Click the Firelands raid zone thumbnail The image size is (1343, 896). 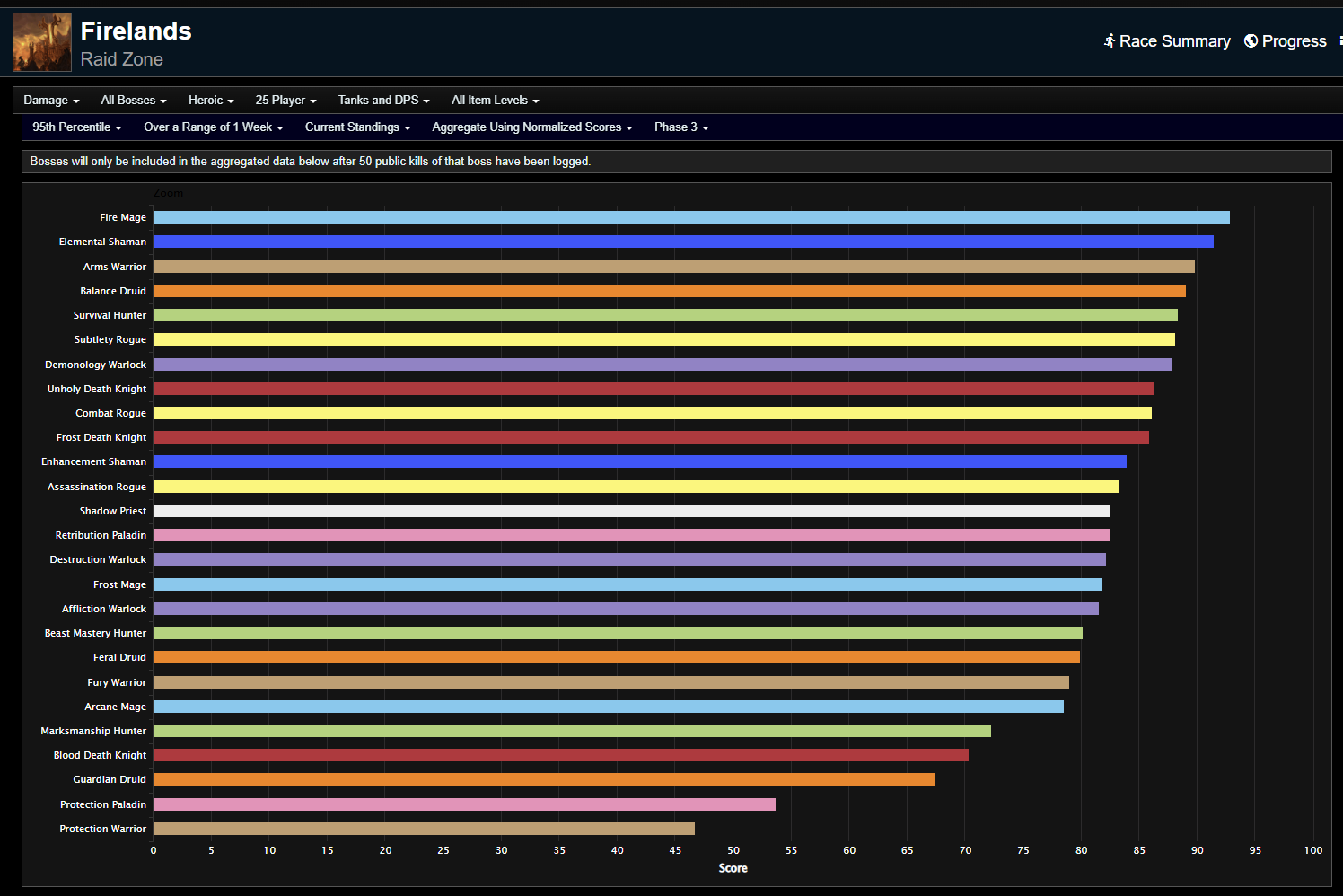42,42
